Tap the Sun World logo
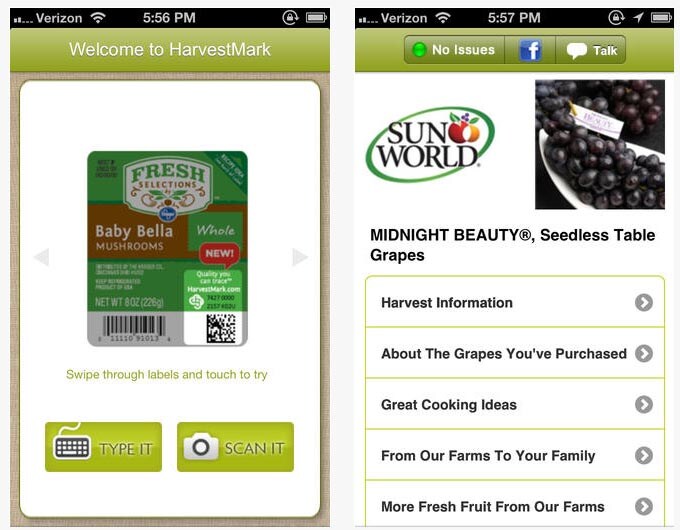680x530 pixels. (x=430, y=144)
